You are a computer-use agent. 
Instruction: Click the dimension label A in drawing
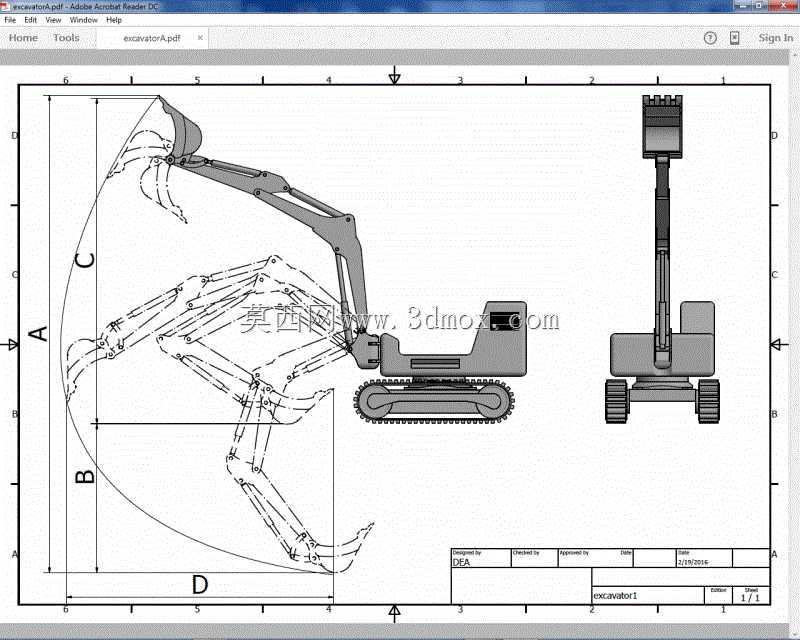click(39, 334)
